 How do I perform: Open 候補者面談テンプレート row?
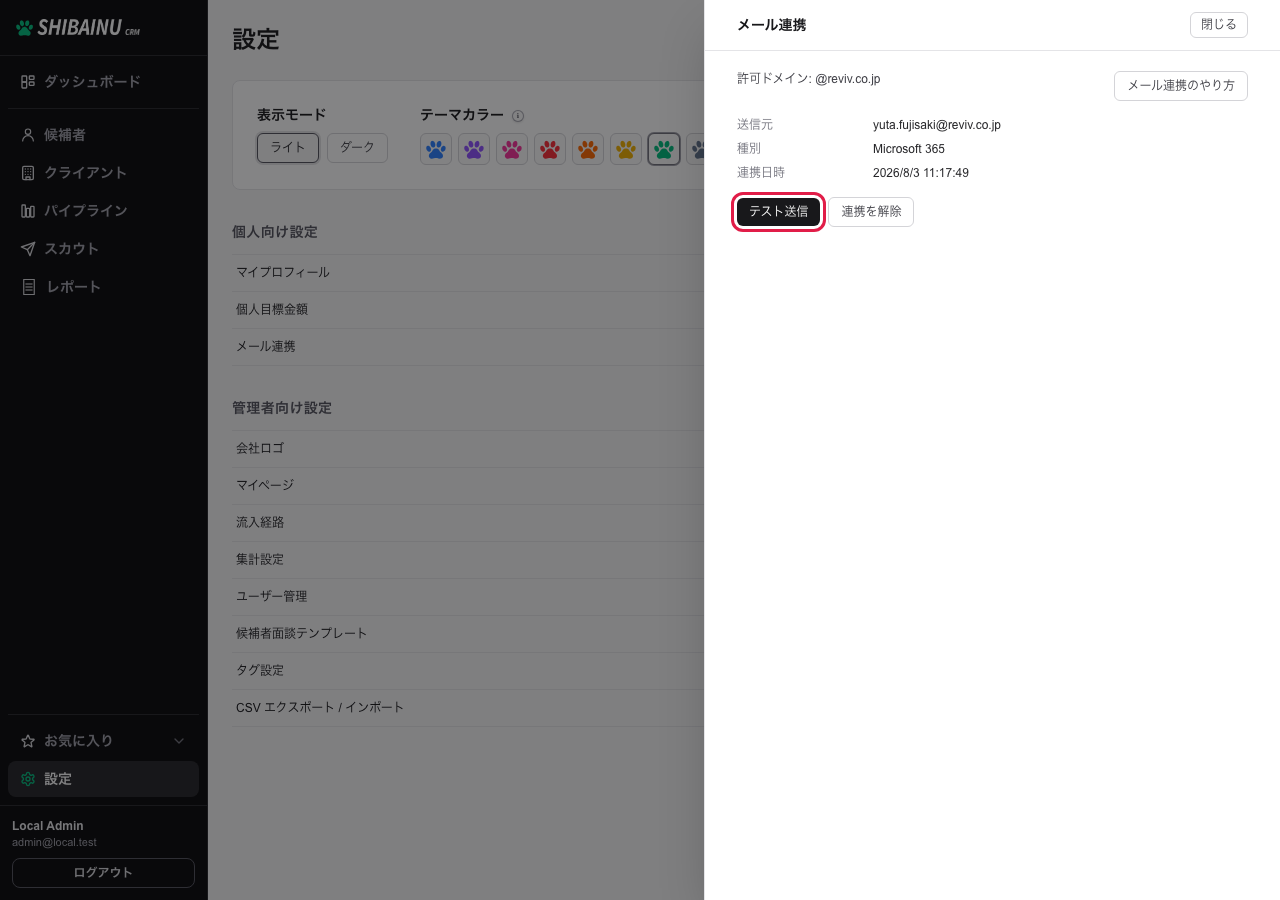tap(468, 634)
